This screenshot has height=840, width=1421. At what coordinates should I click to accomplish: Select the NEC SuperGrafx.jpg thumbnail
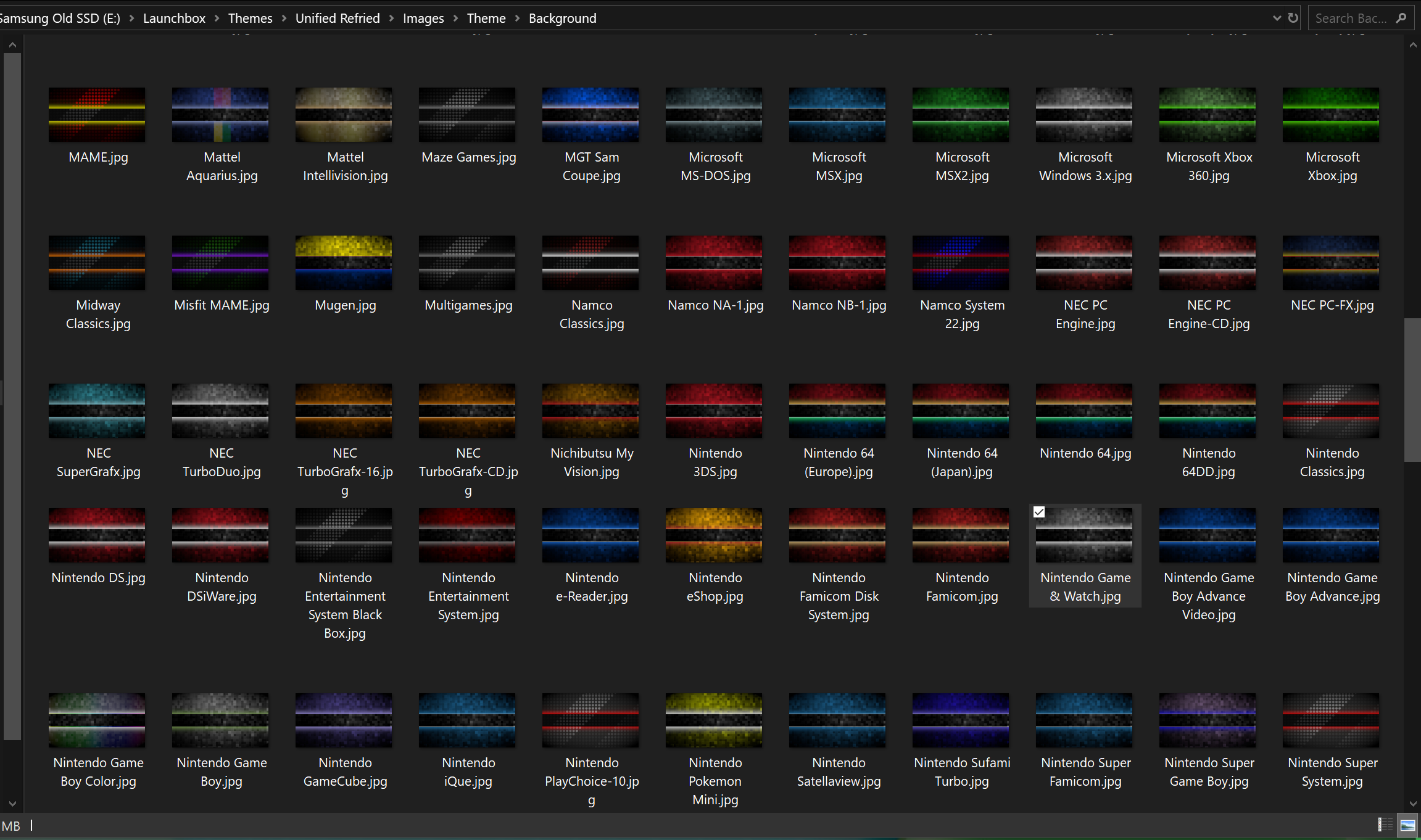[x=97, y=411]
